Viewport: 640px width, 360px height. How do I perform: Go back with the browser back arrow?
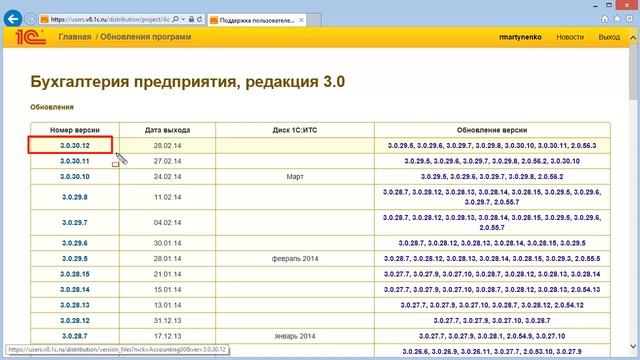13,19
